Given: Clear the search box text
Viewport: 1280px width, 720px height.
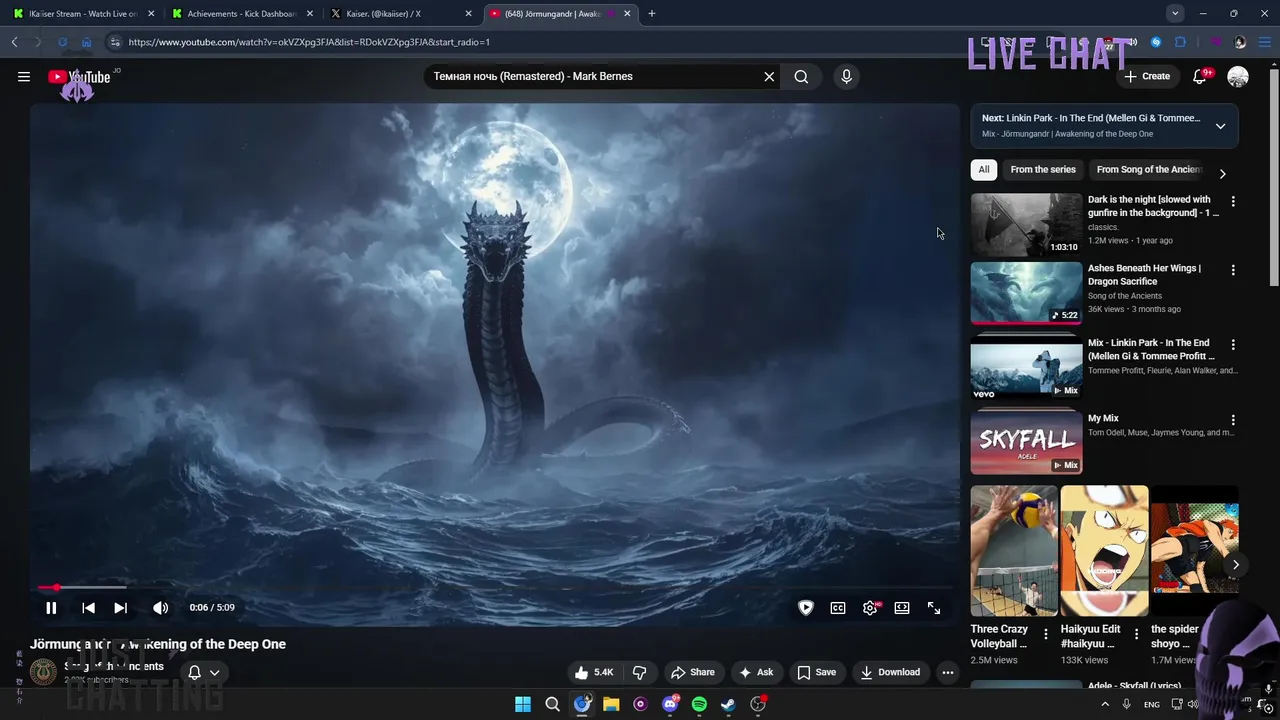Looking at the screenshot, I should pyautogui.click(x=769, y=77).
